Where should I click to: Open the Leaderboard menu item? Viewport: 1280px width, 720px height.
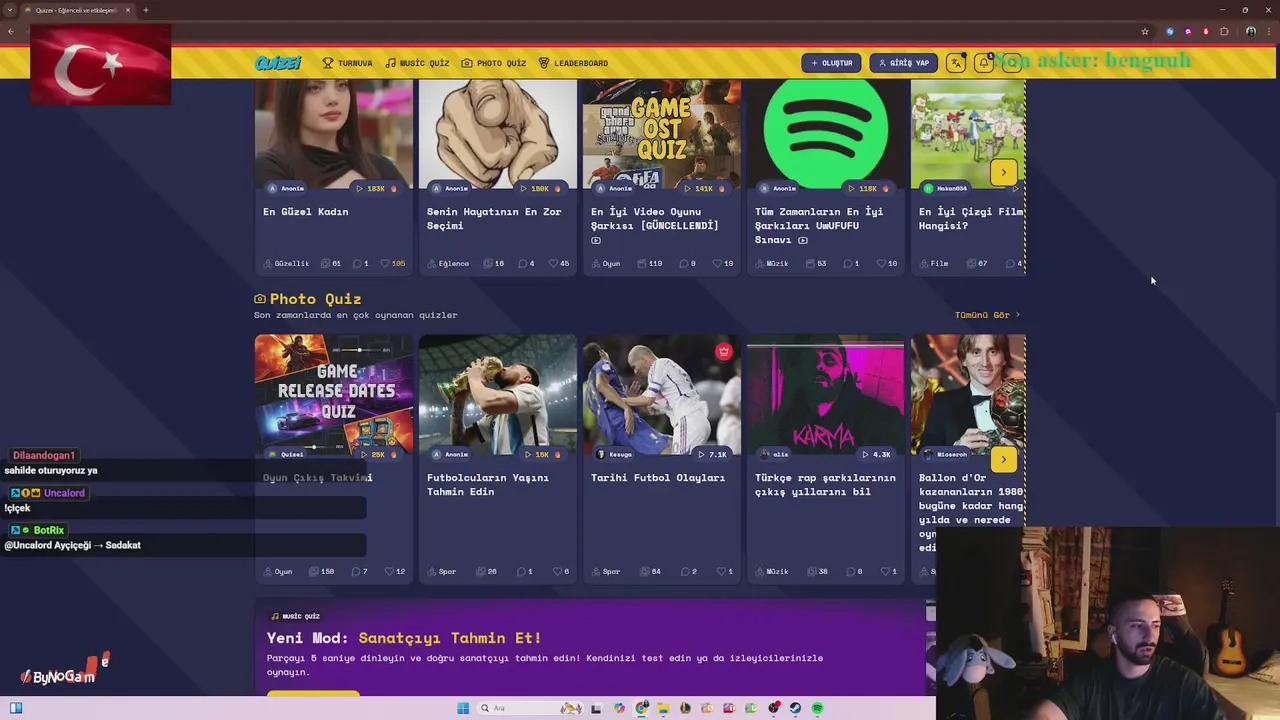(x=573, y=63)
